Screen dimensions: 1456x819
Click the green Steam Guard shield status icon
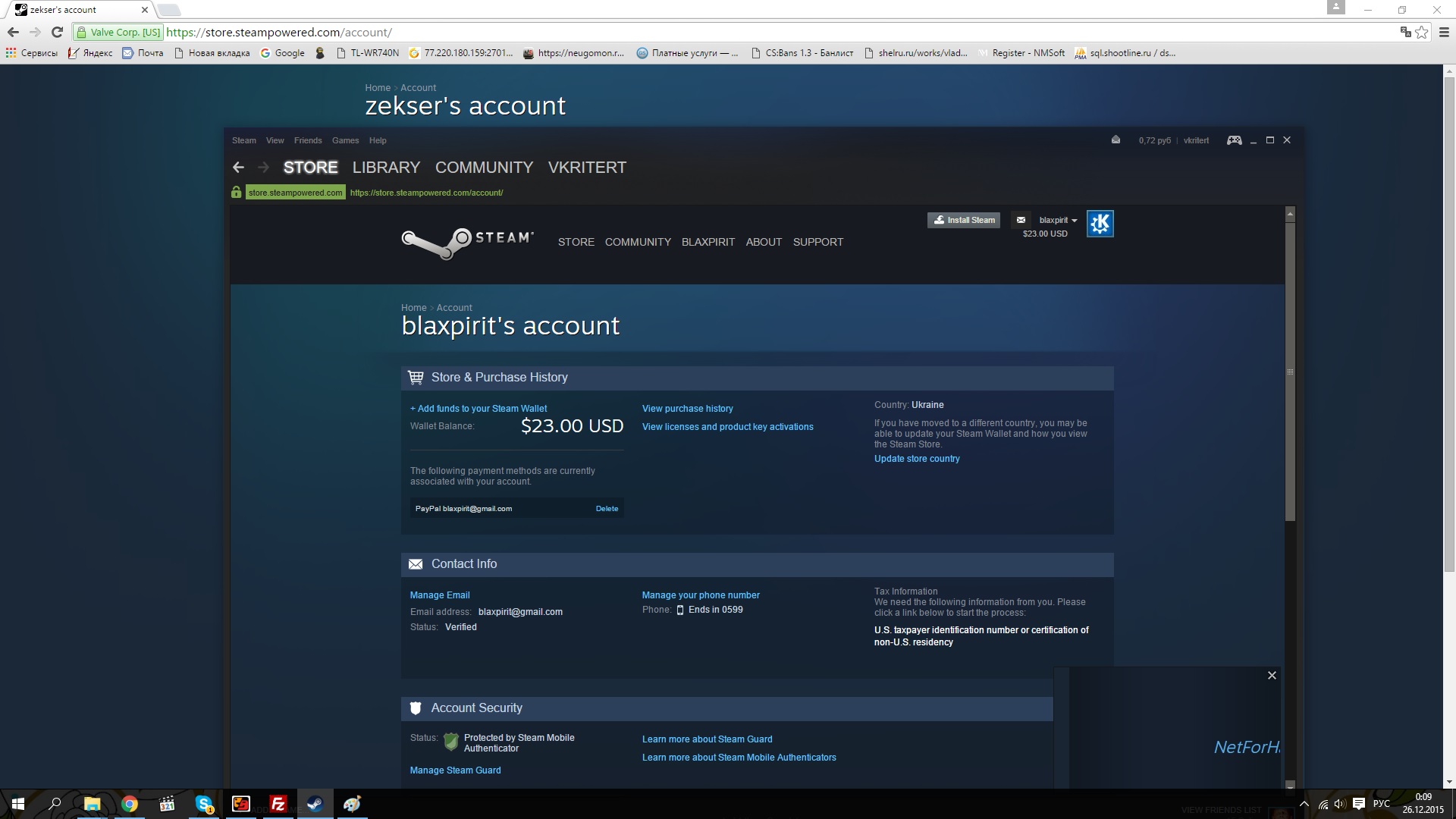(451, 742)
